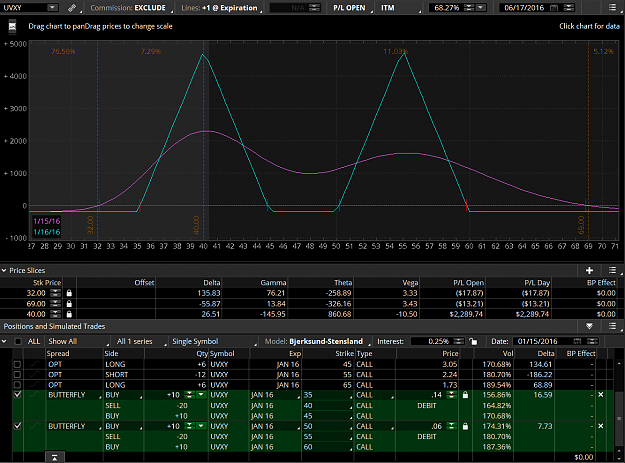
Task: Open quantity dropdown on 50 strike butterfly
Action: [201, 426]
